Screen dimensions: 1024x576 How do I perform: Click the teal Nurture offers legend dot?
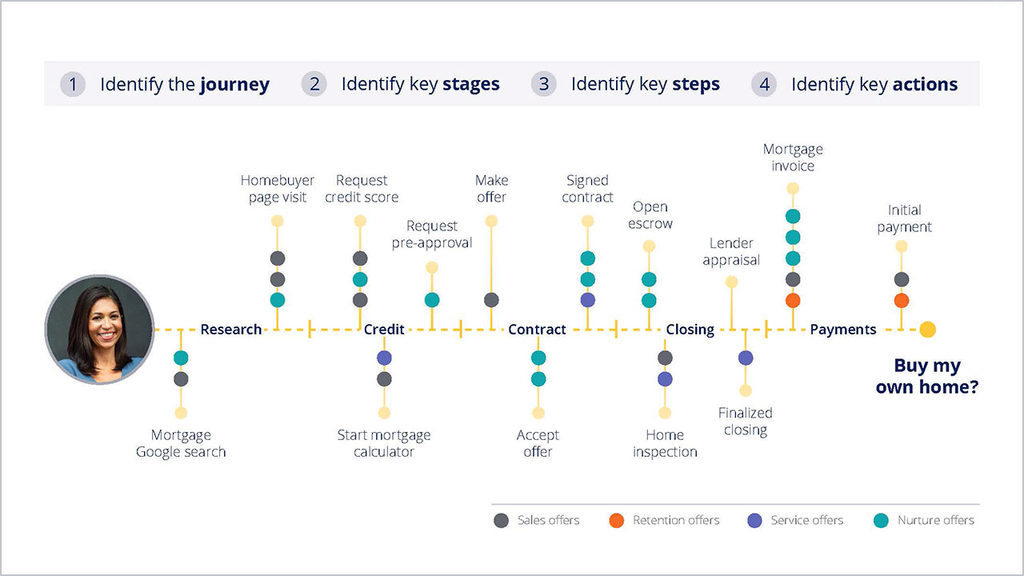[881, 520]
